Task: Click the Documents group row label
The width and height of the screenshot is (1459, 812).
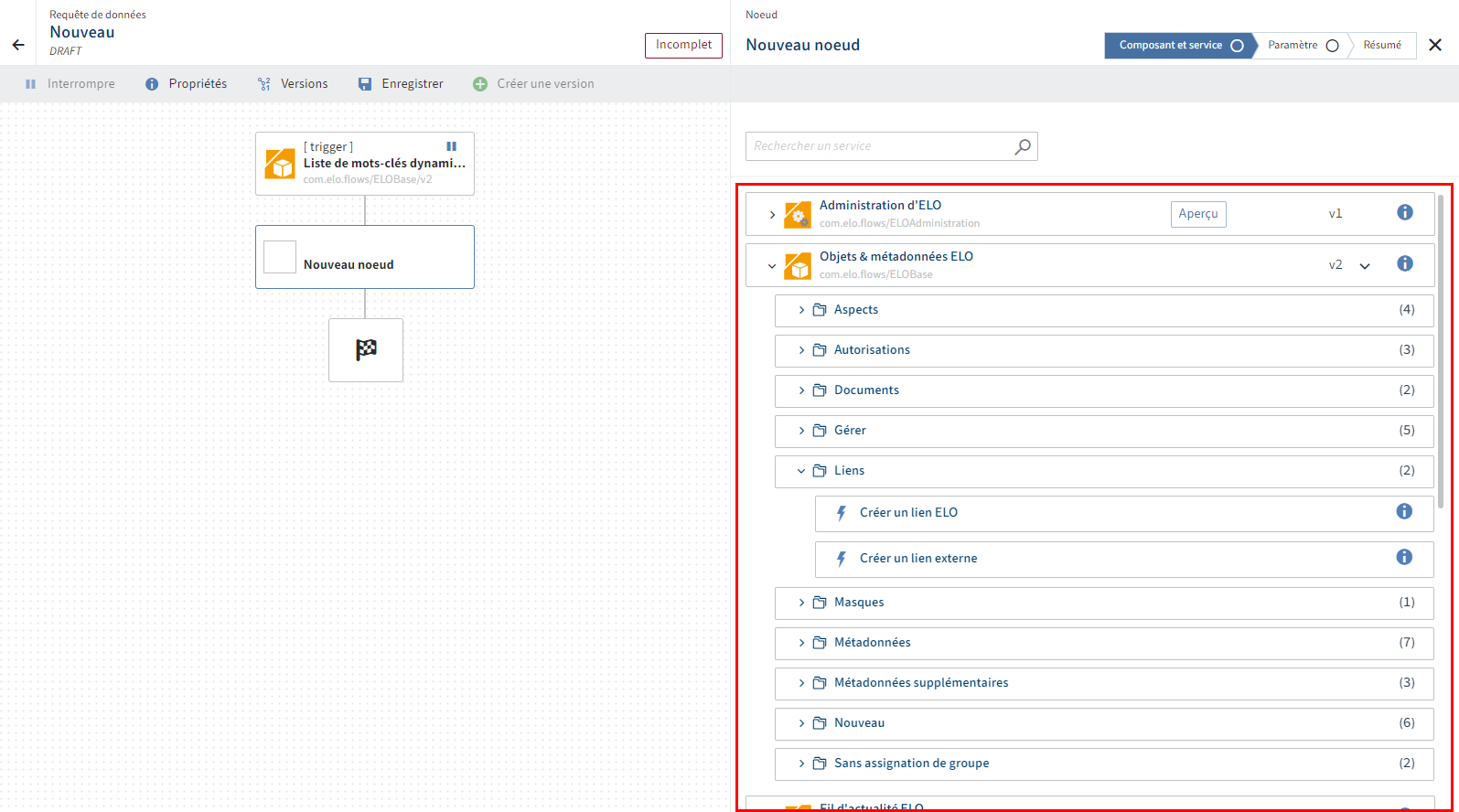Action: [866, 390]
